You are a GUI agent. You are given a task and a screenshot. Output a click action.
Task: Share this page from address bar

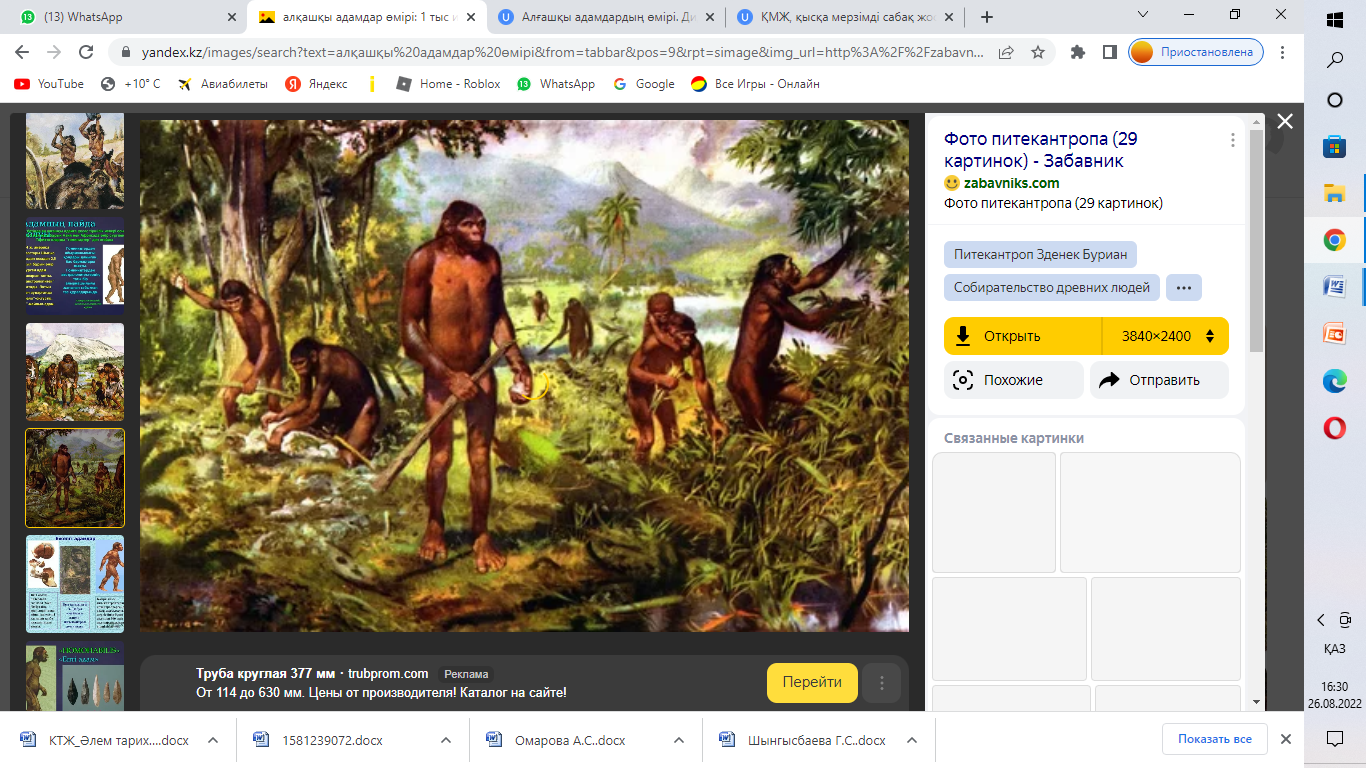click(1006, 52)
